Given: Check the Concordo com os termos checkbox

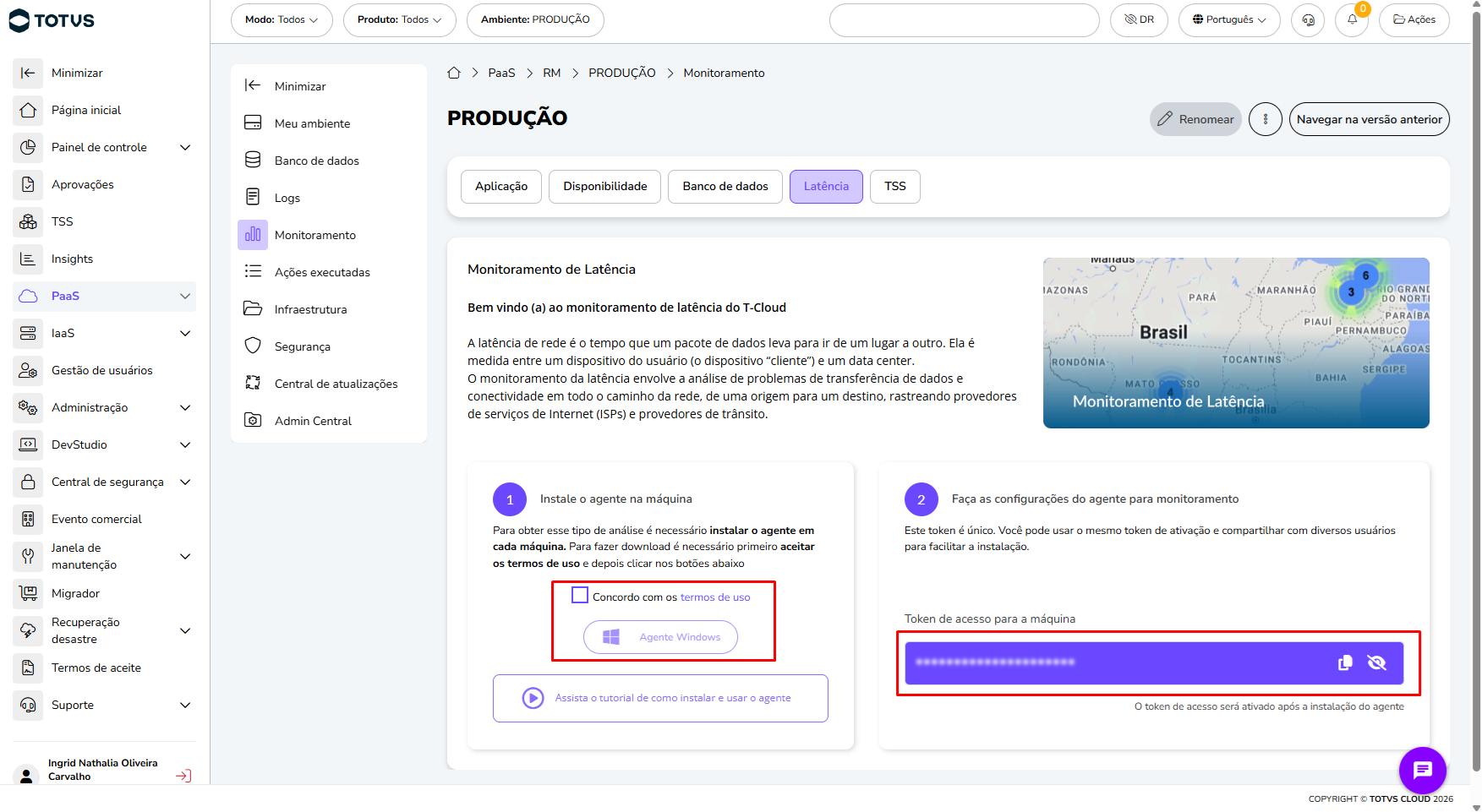Looking at the screenshot, I should [580, 596].
